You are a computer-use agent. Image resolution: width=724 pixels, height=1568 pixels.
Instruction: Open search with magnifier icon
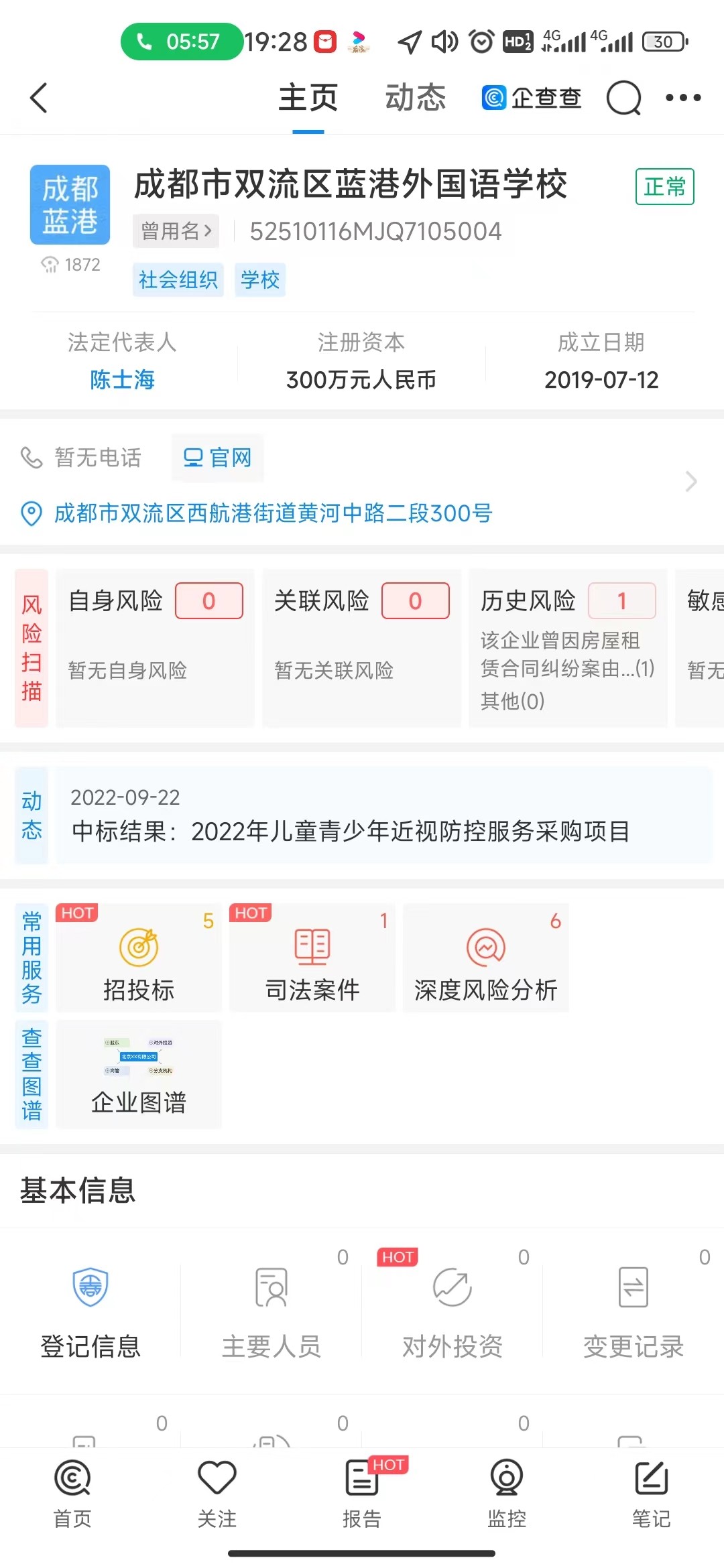(x=623, y=99)
